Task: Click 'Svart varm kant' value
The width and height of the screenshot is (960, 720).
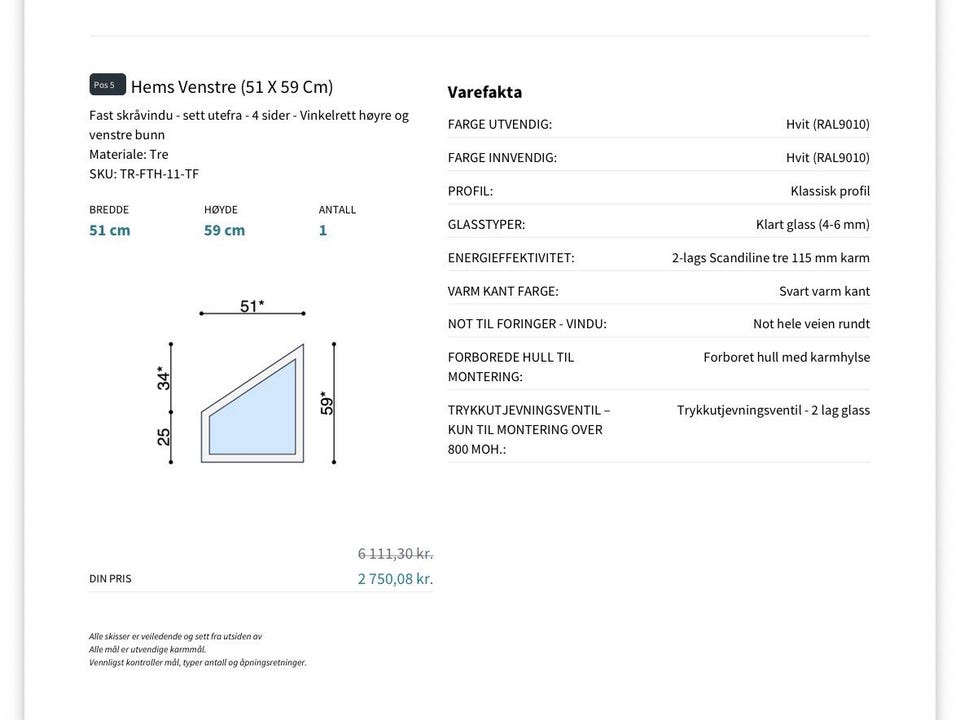Action: [x=825, y=291]
